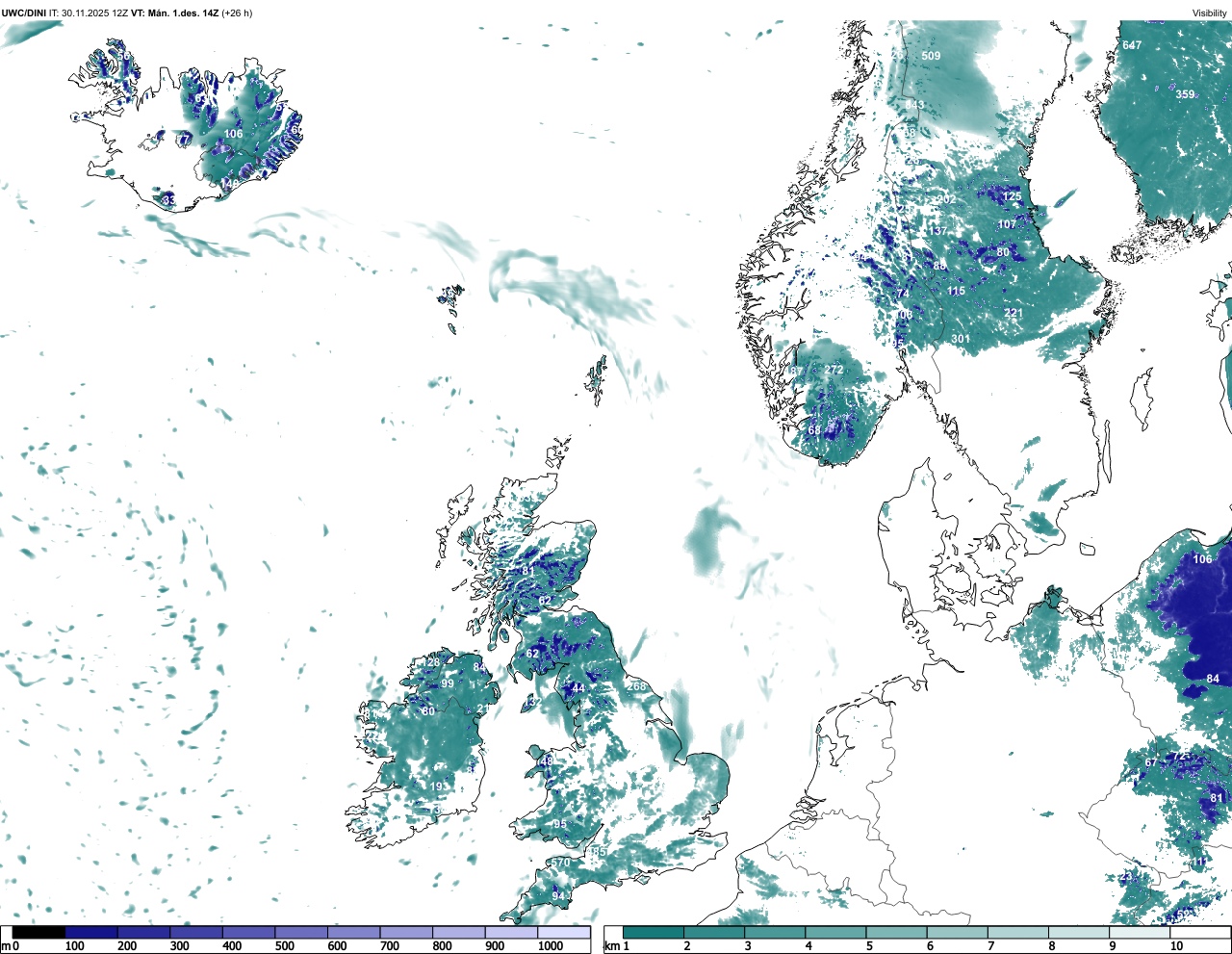Click the '185' value in southern England
Image resolution: width=1232 pixels, height=954 pixels.
coord(598,852)
